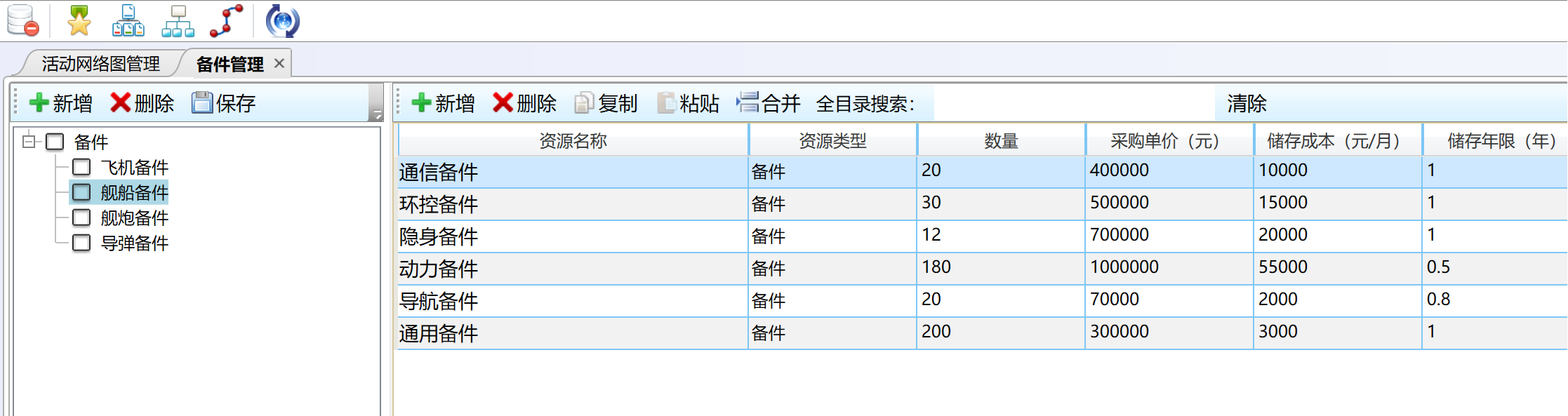
Task: Click the 储存年限（年） column header
Action: [x=1496, y=140]
